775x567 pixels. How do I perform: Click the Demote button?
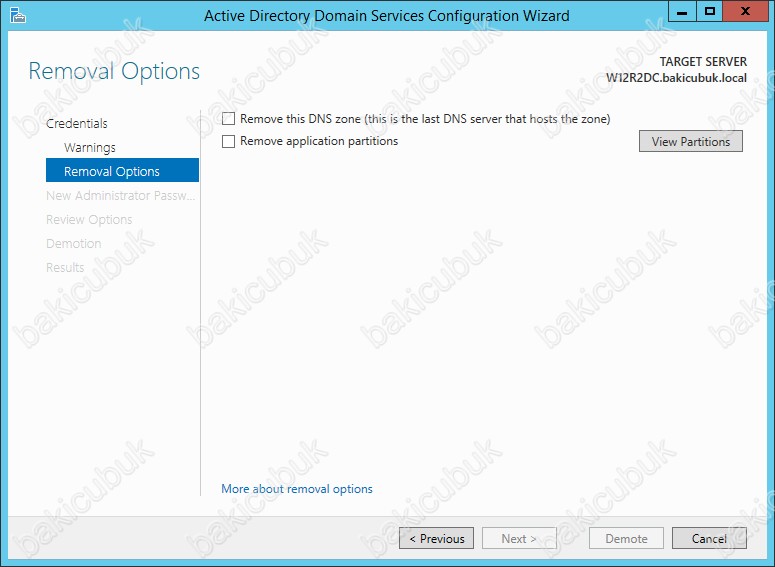tap(626, 538)
